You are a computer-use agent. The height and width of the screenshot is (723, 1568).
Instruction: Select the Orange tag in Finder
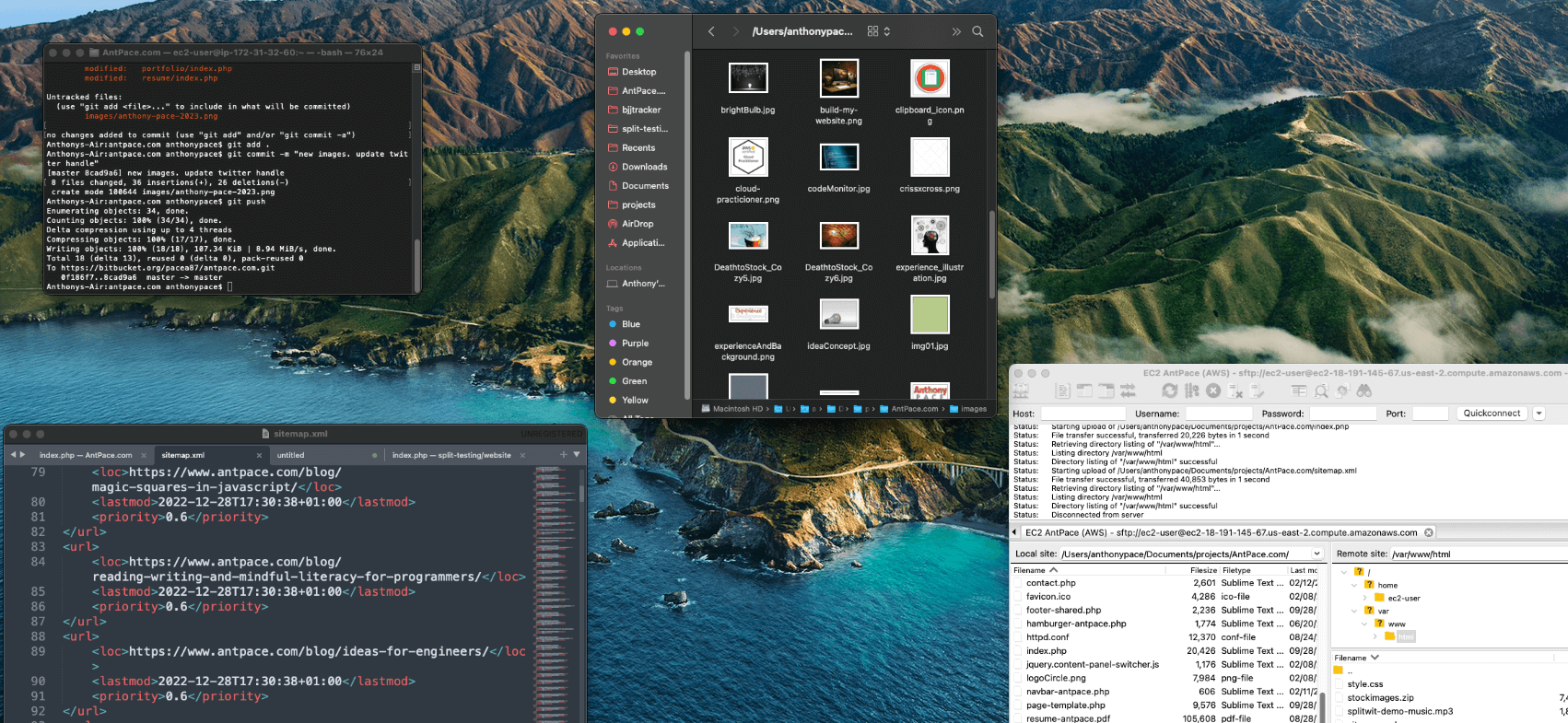tap(637, 362)
